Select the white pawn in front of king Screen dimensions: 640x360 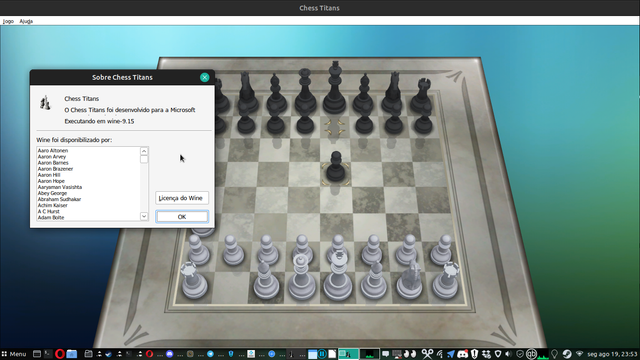pyautogui.click(x=338, y=245)
